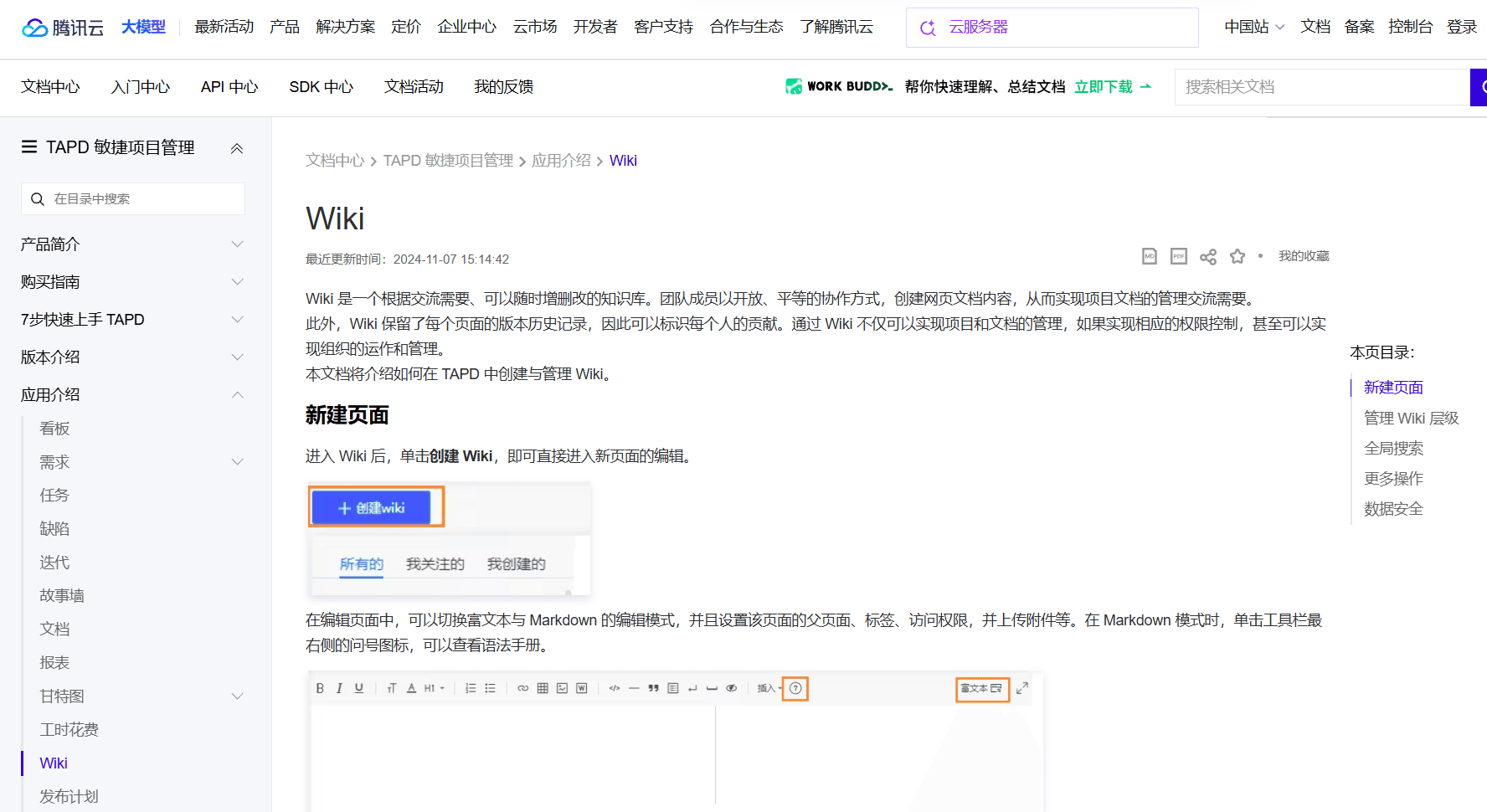Click the 立即下载 link in the banner
This screenshot has height=812, width=1487.
click(1114, 87)
